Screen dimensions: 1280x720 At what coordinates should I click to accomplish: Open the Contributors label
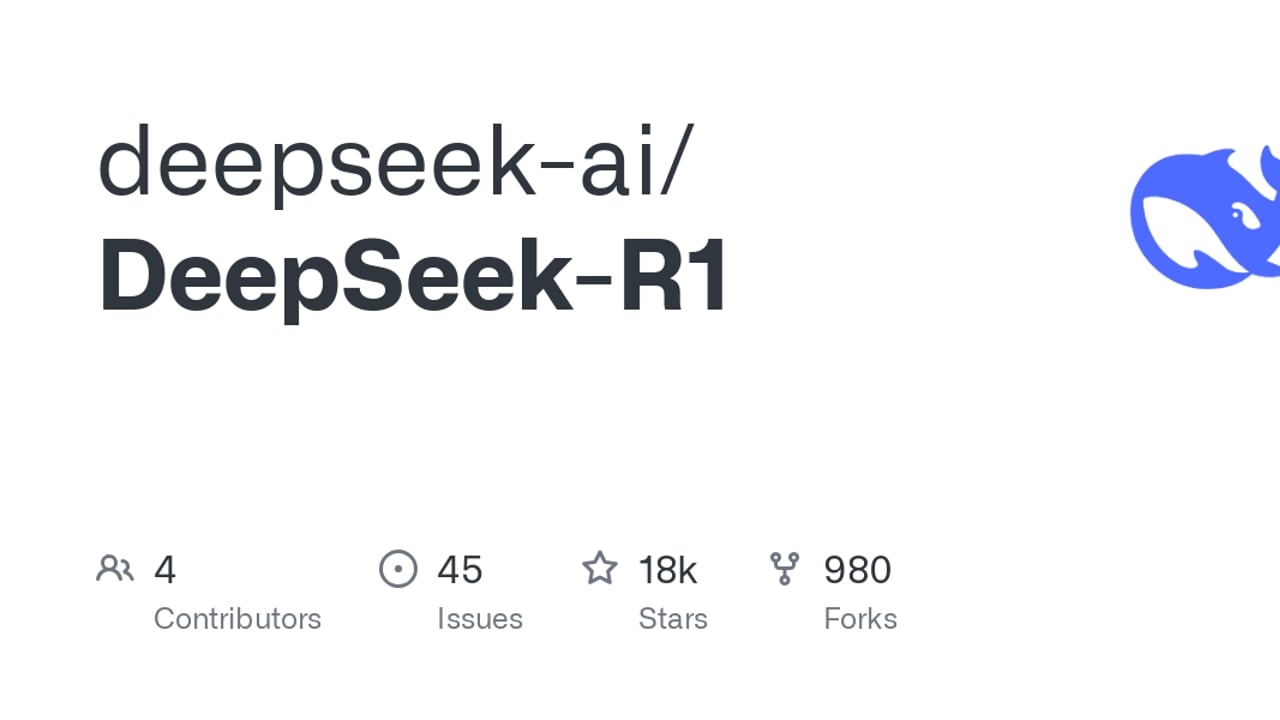(x=237, y=619)
